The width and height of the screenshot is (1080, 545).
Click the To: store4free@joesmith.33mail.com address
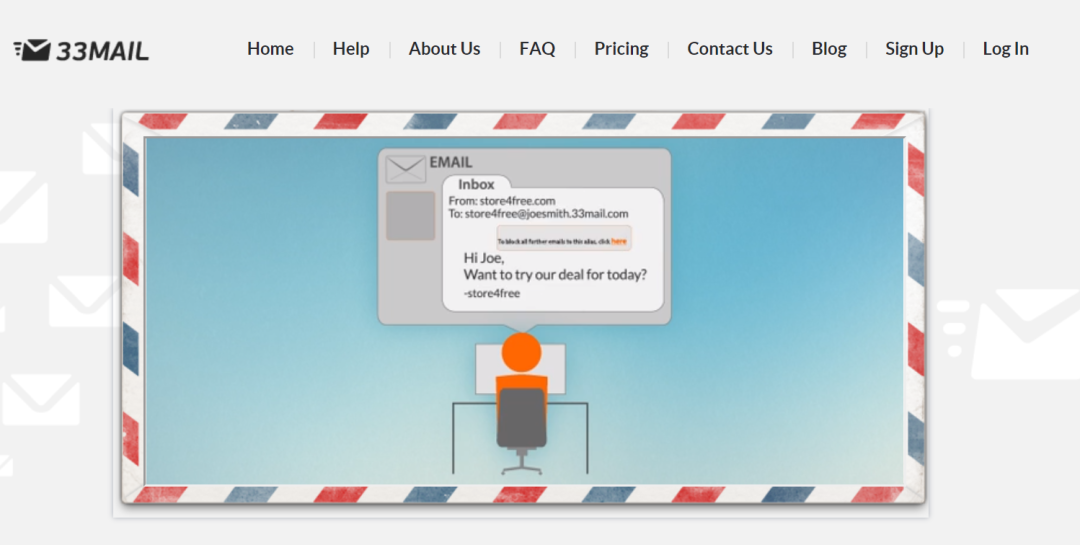[538, 214]
